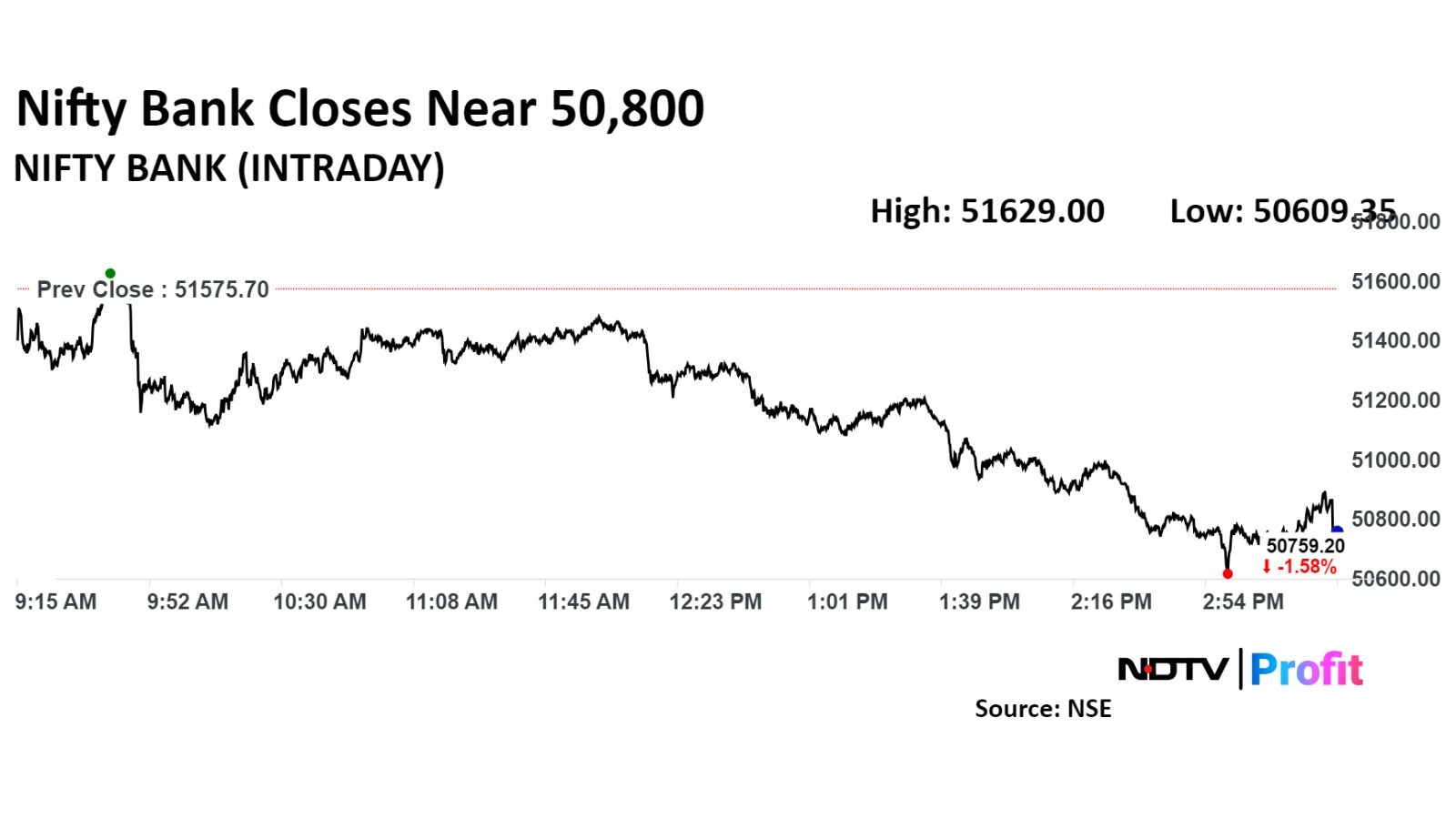Click the blue closing-price marker dot
The width and height of the screenshot is (1456, 819).
(x=1337, y=530)
